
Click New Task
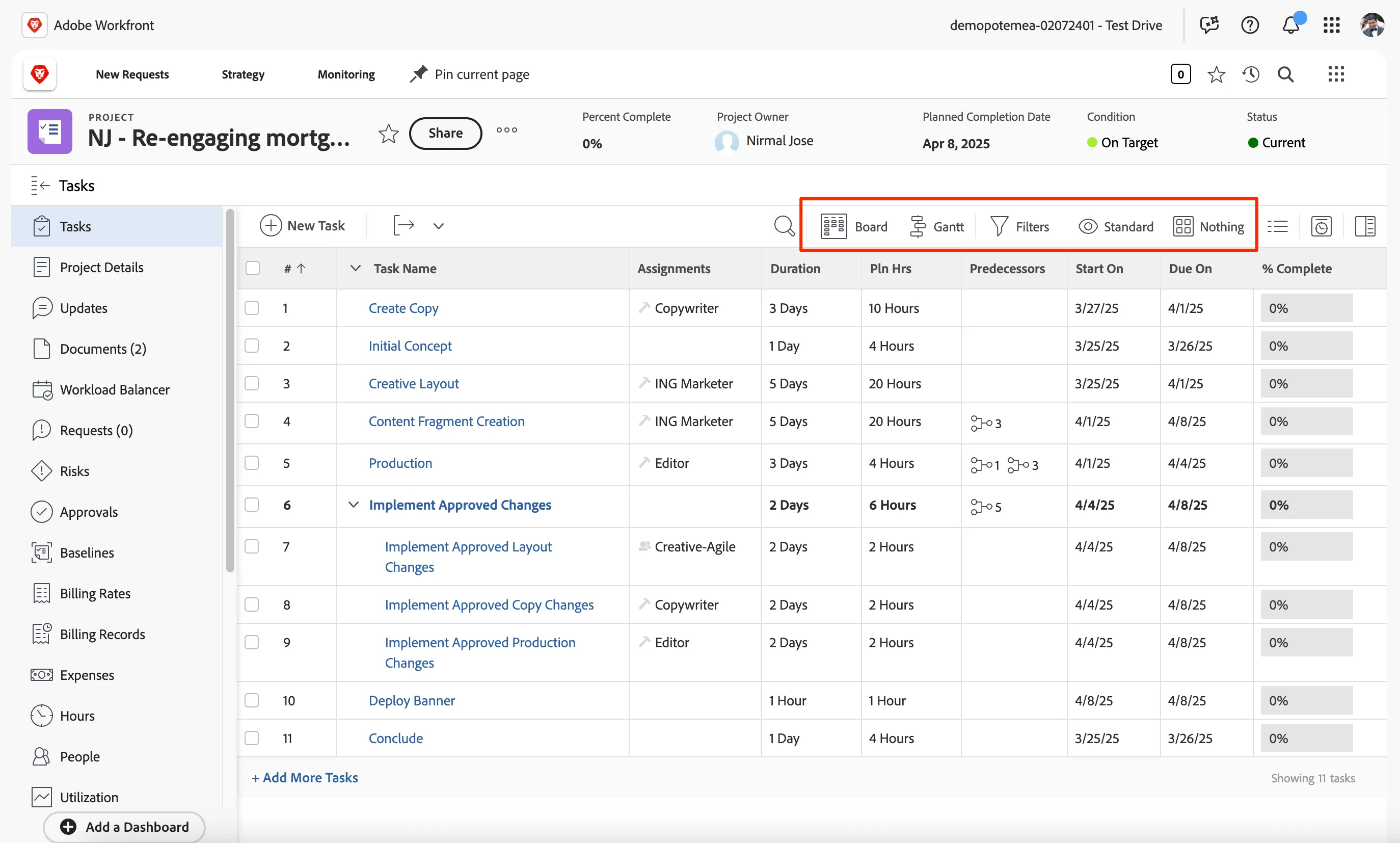pos(302,225)
